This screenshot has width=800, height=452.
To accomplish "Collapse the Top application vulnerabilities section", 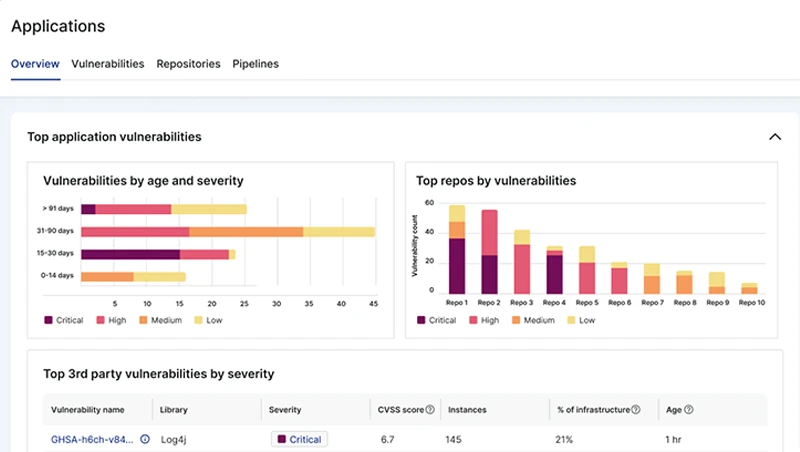I will click(773, 137).
